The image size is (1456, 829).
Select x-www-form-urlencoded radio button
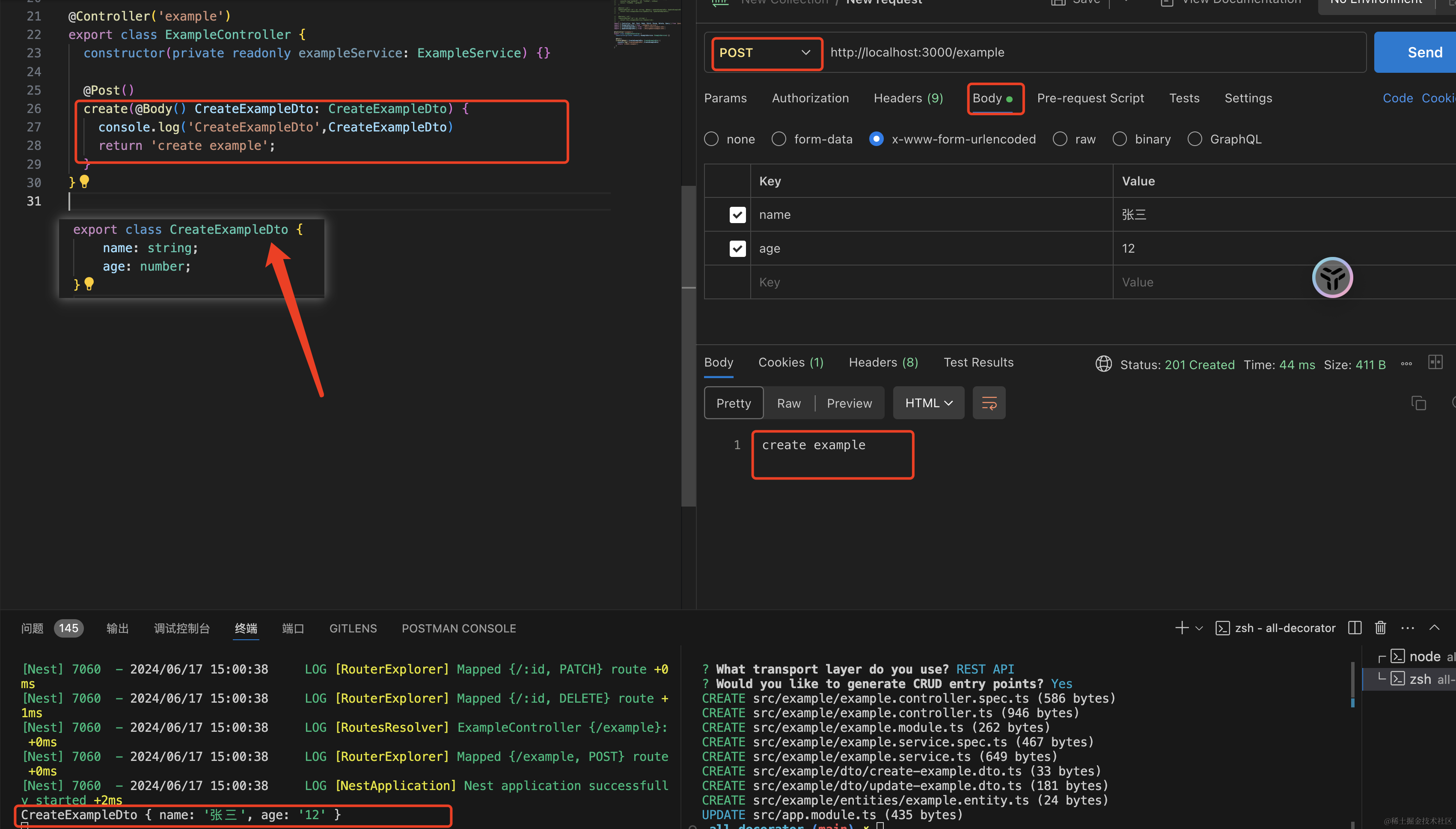pos(876,140)
